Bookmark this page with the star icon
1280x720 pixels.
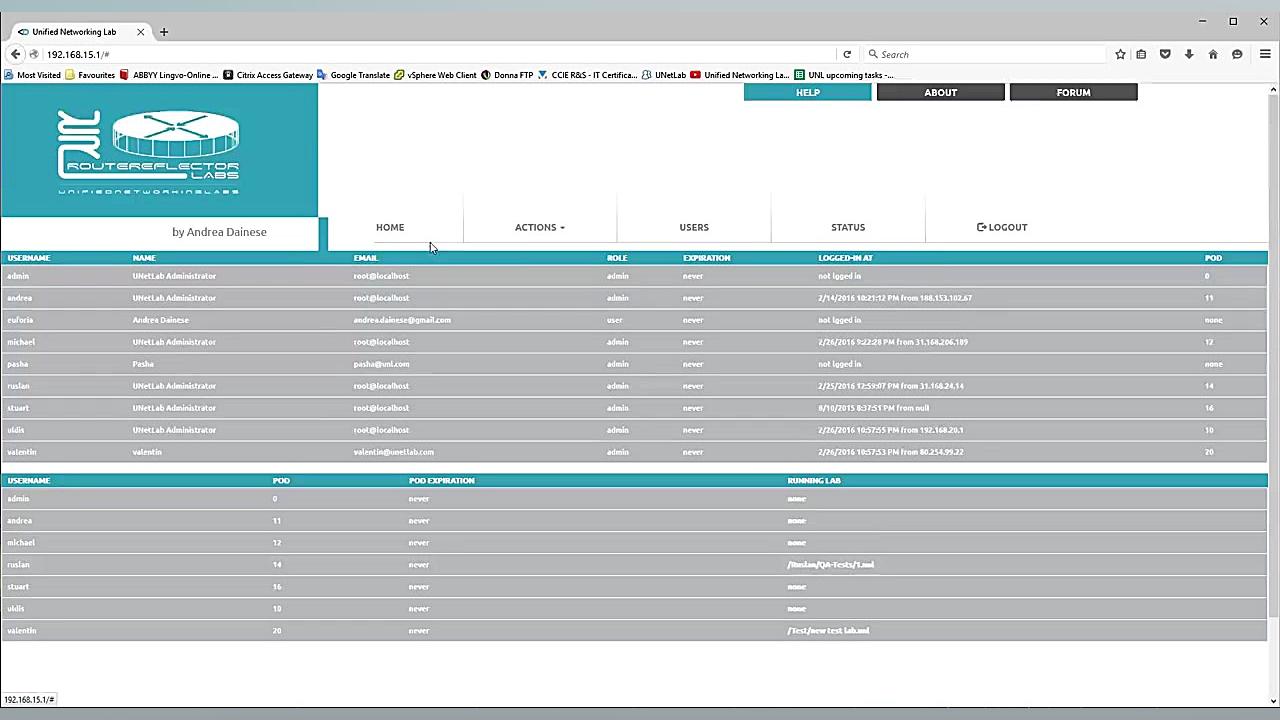1120,54
